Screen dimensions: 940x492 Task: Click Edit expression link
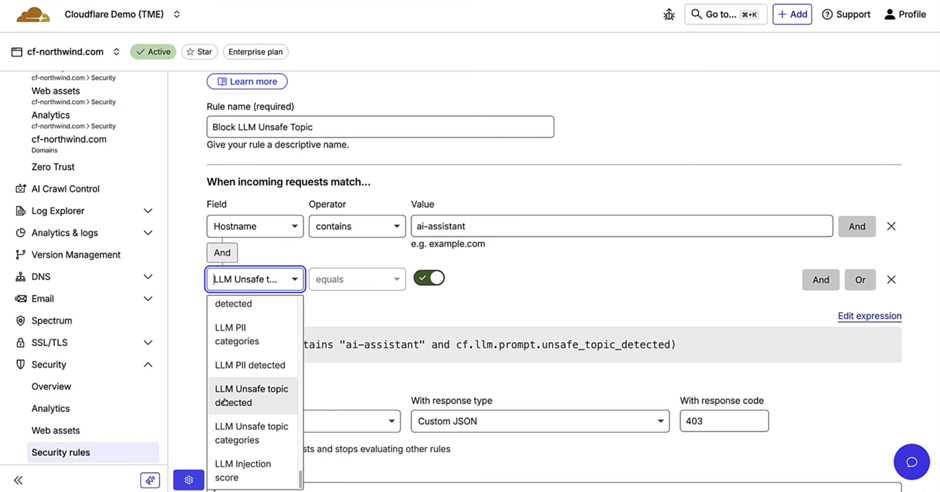tap(869, 316)
